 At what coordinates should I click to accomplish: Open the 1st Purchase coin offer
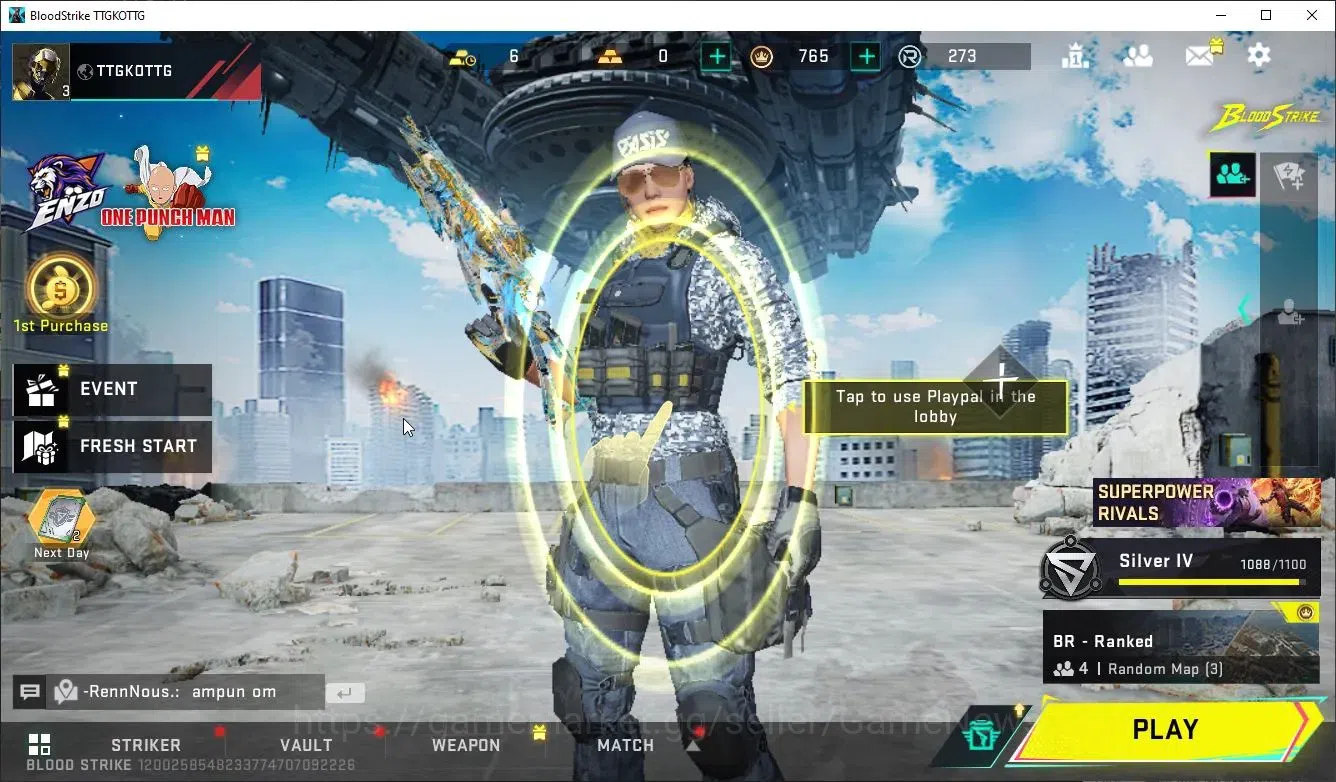(61, 295)
